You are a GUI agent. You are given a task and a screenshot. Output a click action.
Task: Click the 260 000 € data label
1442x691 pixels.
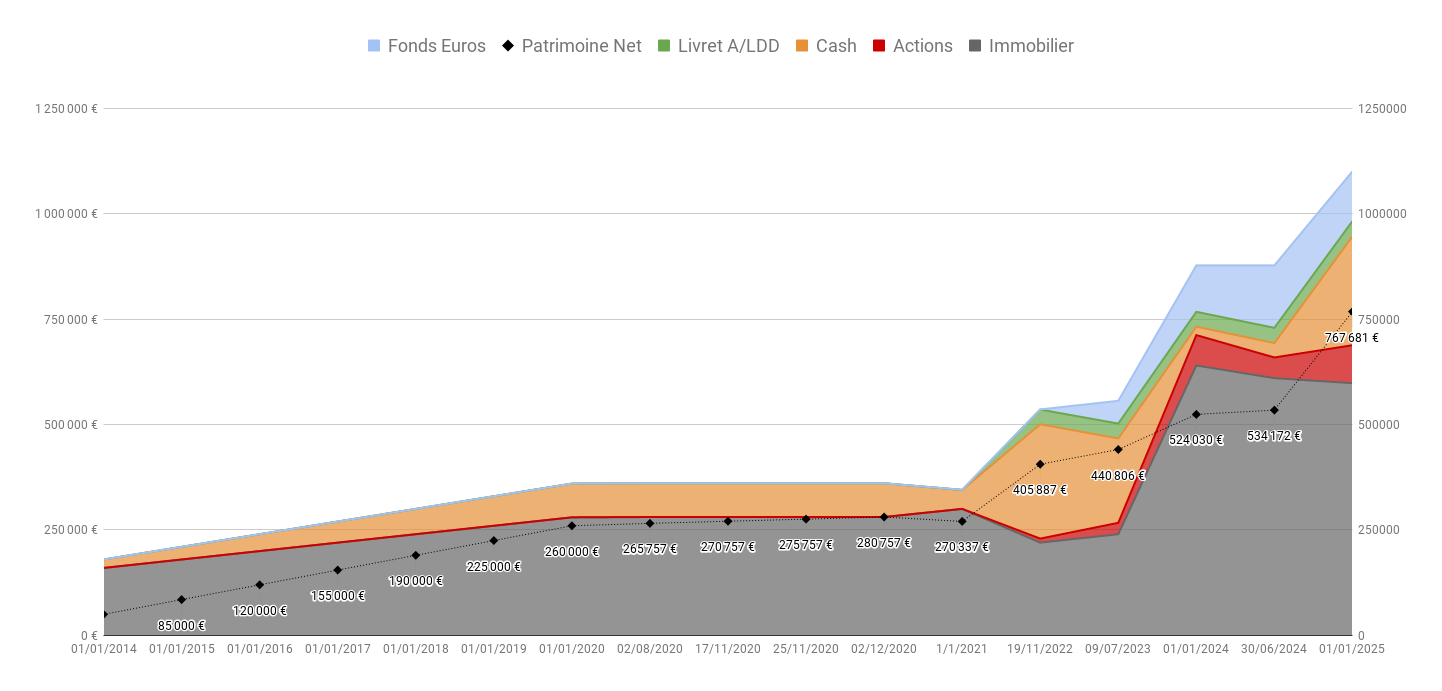point(571,552)
